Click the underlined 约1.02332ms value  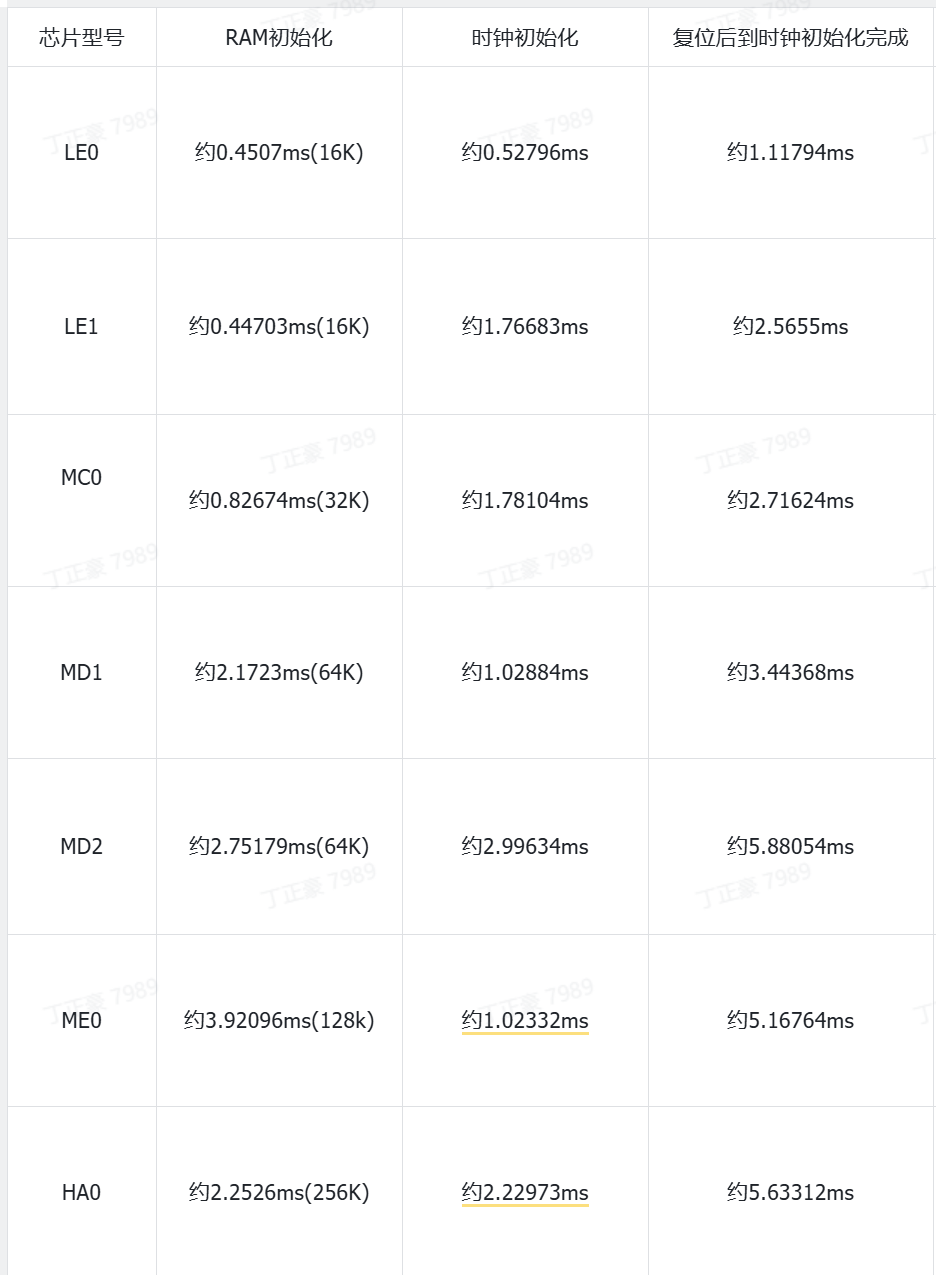pyautogui.click(x=525, y=1021)
